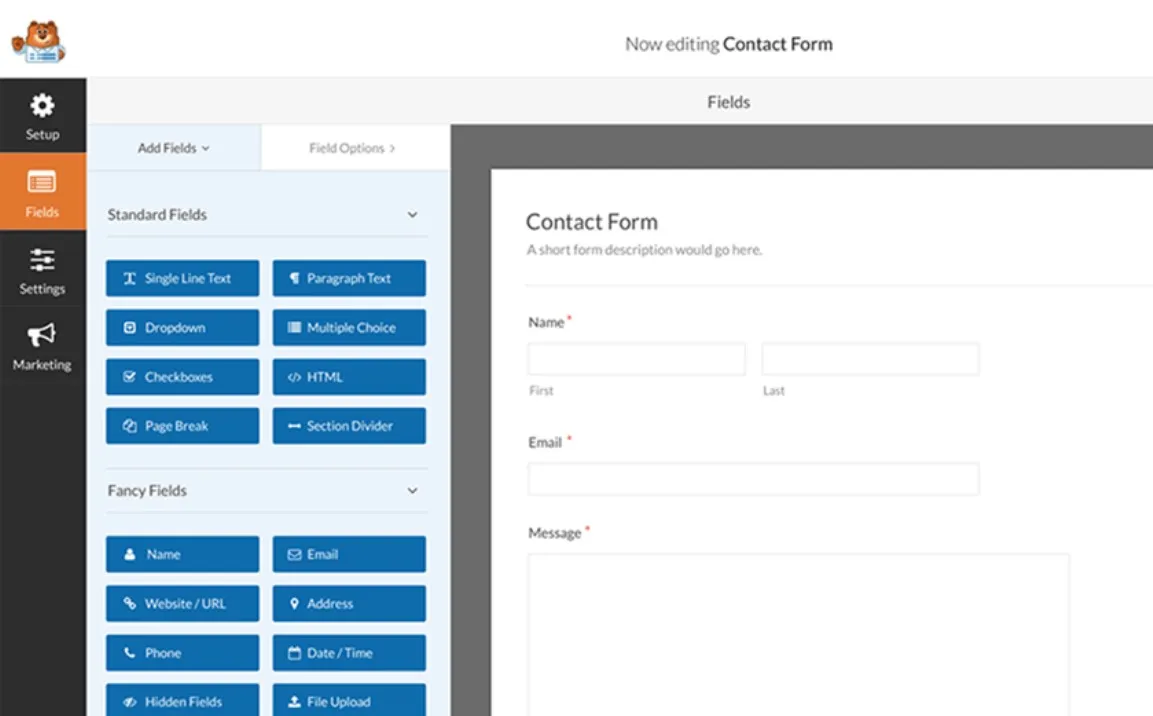The image size is (1153, 716).
Task: Select the Fields panel icon in sidebar
Action: tap(42, 182)
